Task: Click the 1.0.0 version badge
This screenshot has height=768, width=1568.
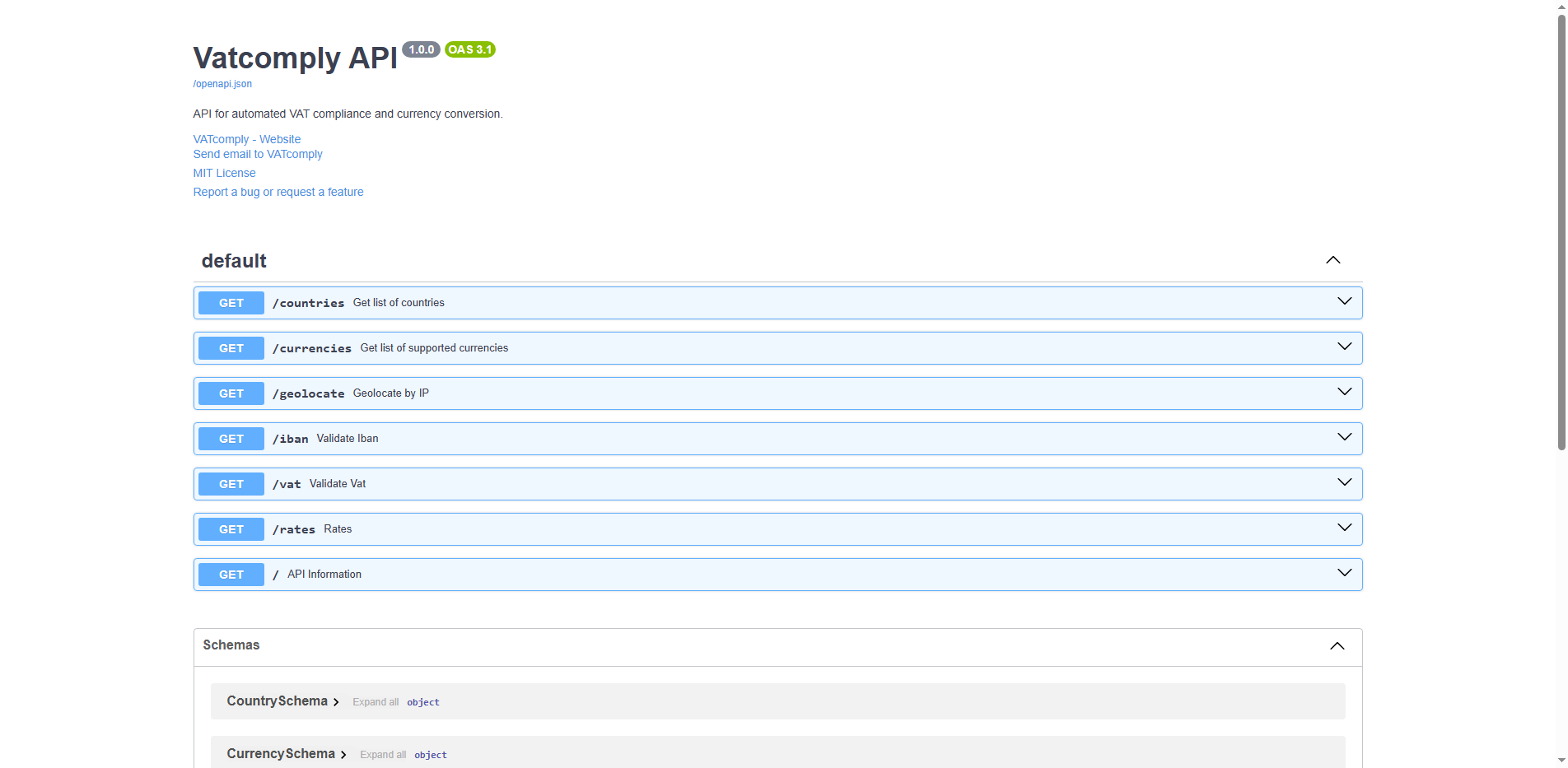Action: pos(421,49)
